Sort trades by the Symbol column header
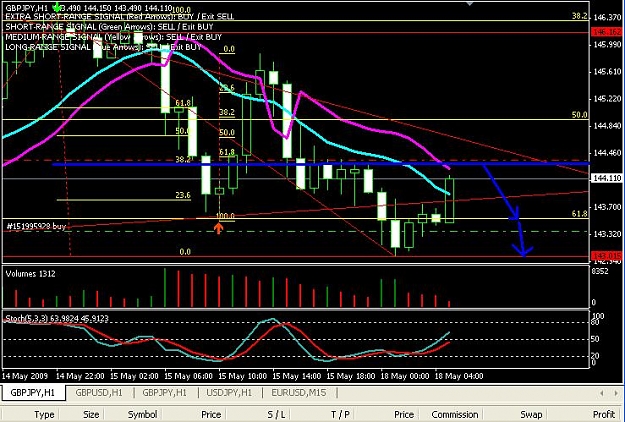The image size is (625, 422). click(142, 414)
